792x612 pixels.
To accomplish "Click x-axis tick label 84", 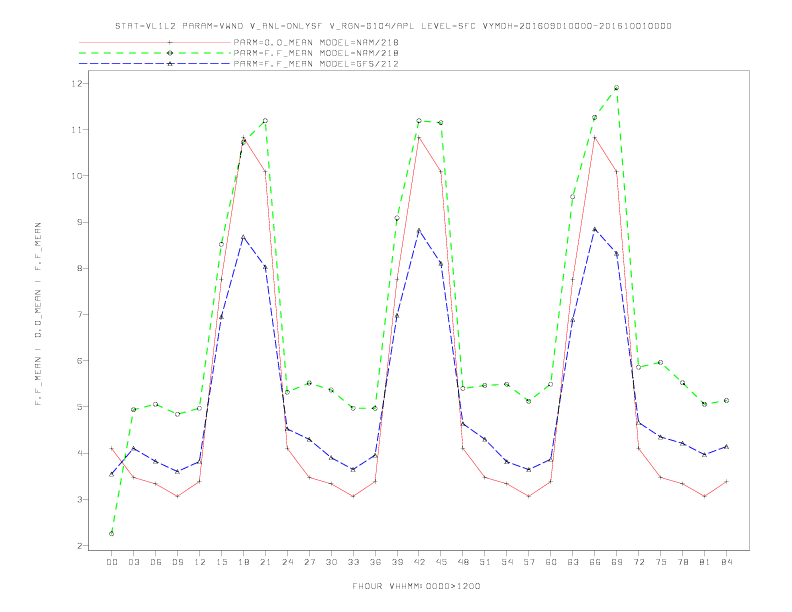I will 727,562.
